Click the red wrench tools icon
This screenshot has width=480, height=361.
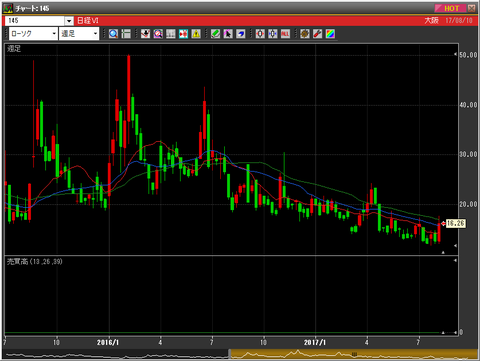[x=317, y=34]
